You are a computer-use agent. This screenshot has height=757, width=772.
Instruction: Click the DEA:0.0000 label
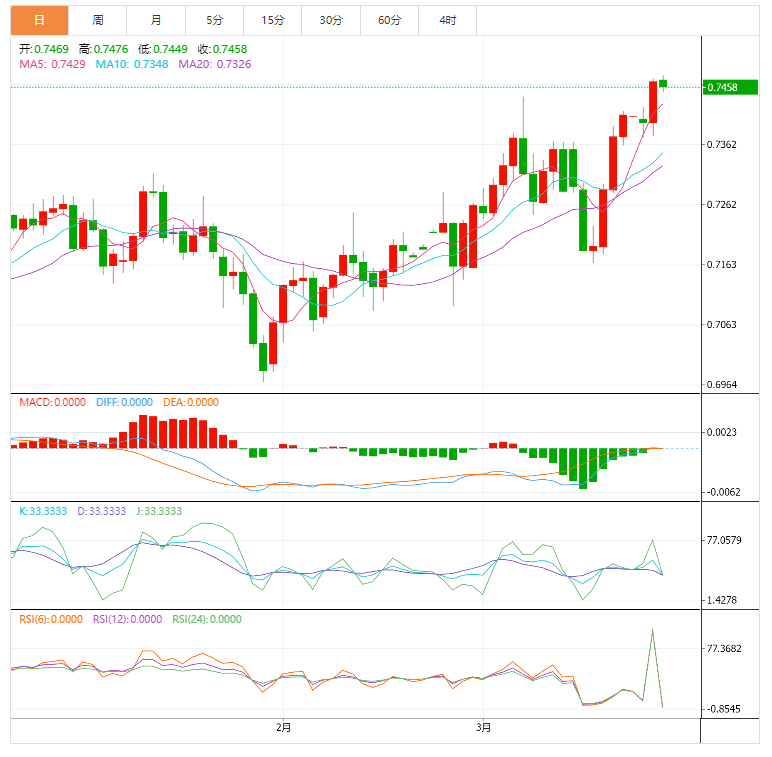click(191, 402)
